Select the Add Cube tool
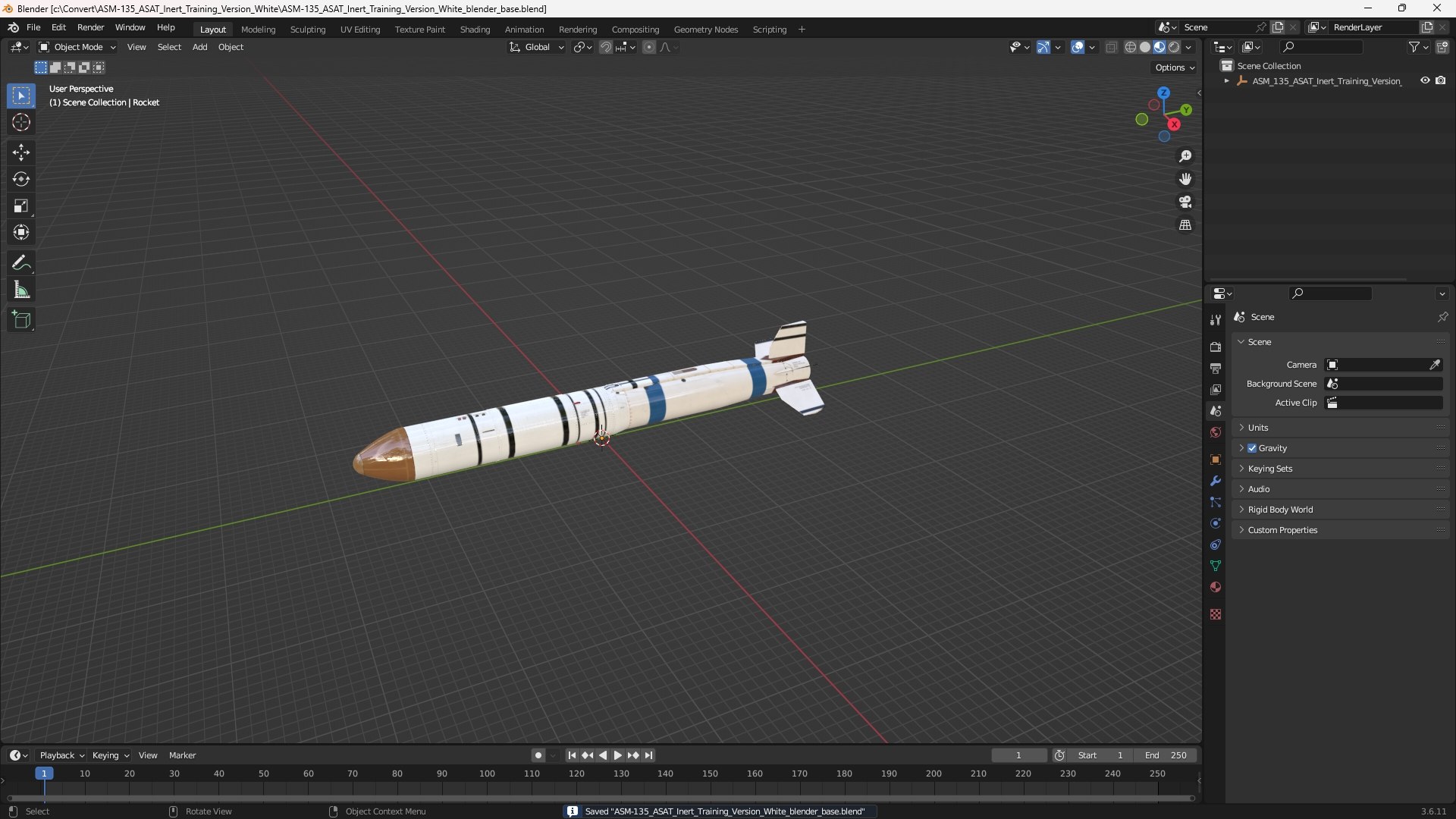Viewport: 1456px width, 819px height. pos(21,320)
